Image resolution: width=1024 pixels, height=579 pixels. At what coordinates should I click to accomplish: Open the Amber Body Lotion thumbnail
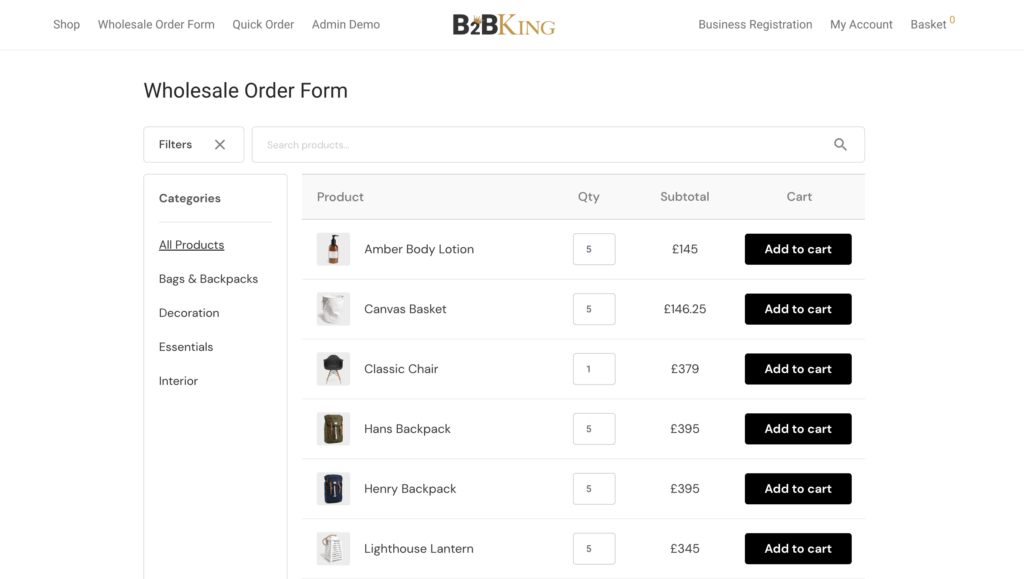click(x=333, y=249)
